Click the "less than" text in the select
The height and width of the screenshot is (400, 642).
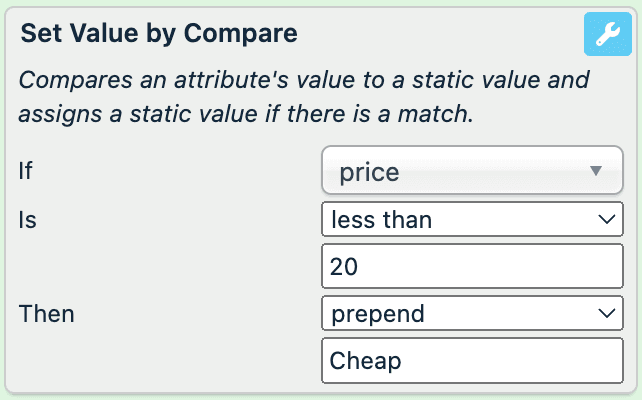coord(382,220)
